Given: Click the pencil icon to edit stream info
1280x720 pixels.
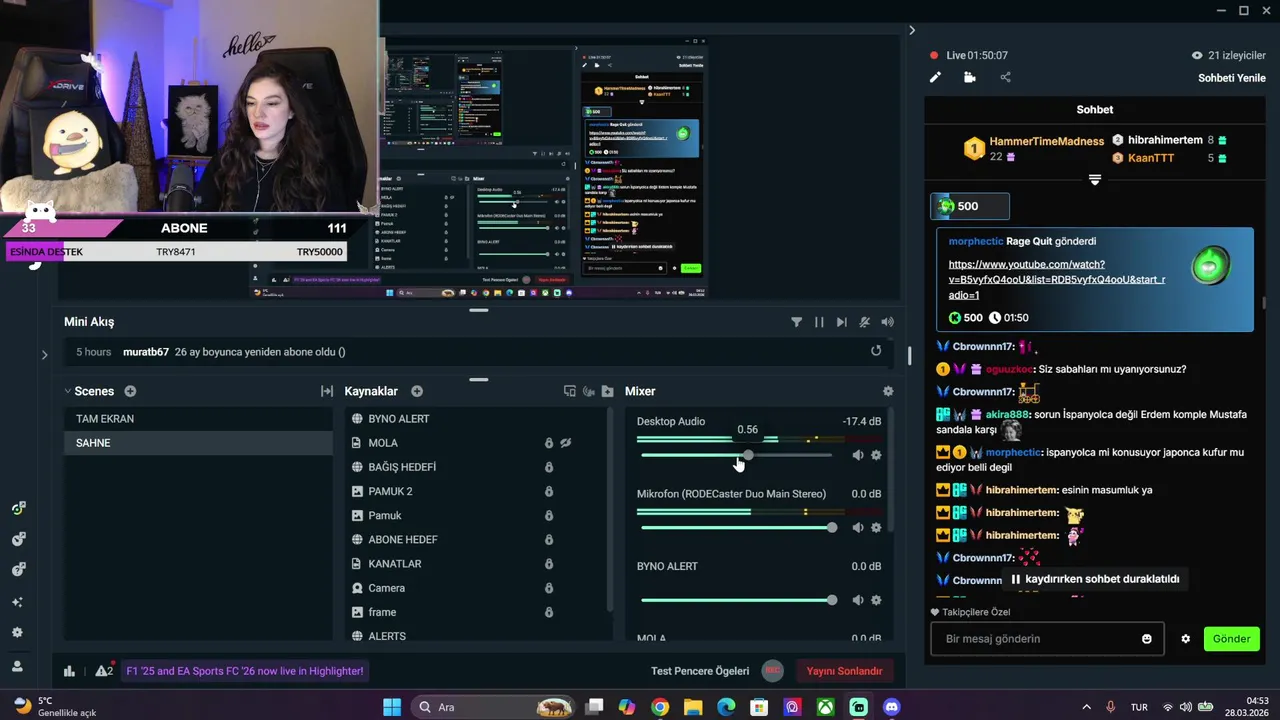Looking at the screenshot, I should coord(935,77).
